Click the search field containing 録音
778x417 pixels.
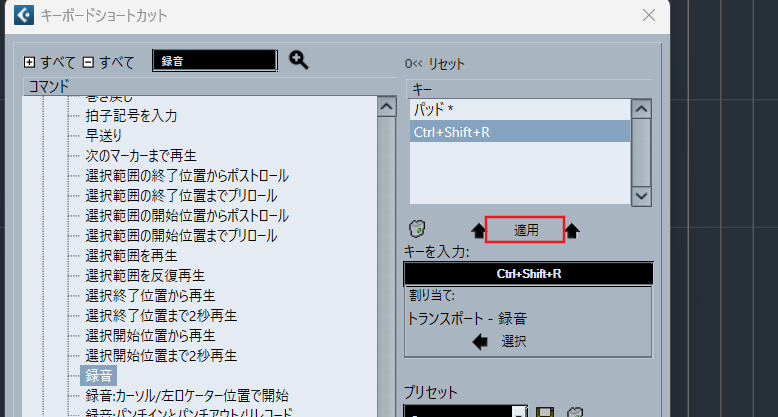215,61
